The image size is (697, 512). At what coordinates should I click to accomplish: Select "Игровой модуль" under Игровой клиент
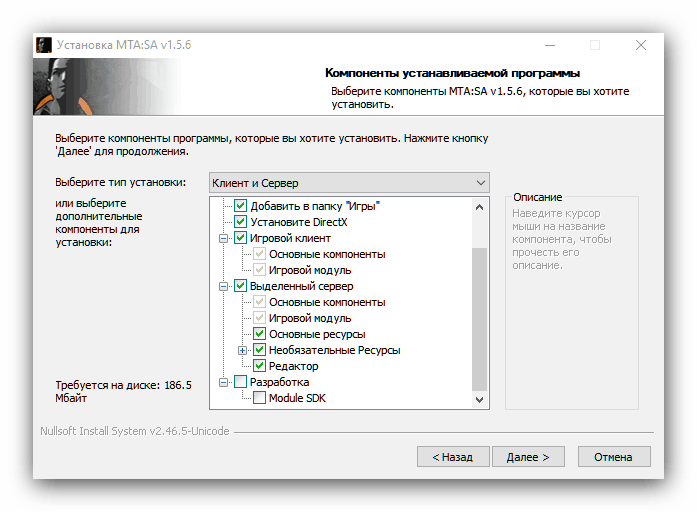[x=310, y=270]
